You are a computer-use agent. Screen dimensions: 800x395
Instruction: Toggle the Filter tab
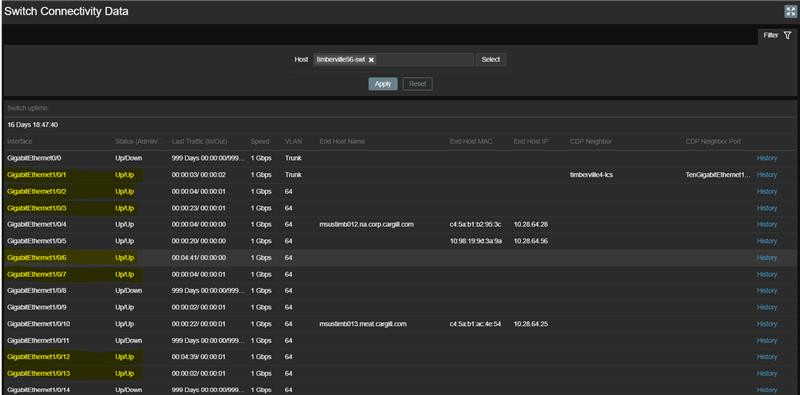pyautogui.click(x=777, y=35)
